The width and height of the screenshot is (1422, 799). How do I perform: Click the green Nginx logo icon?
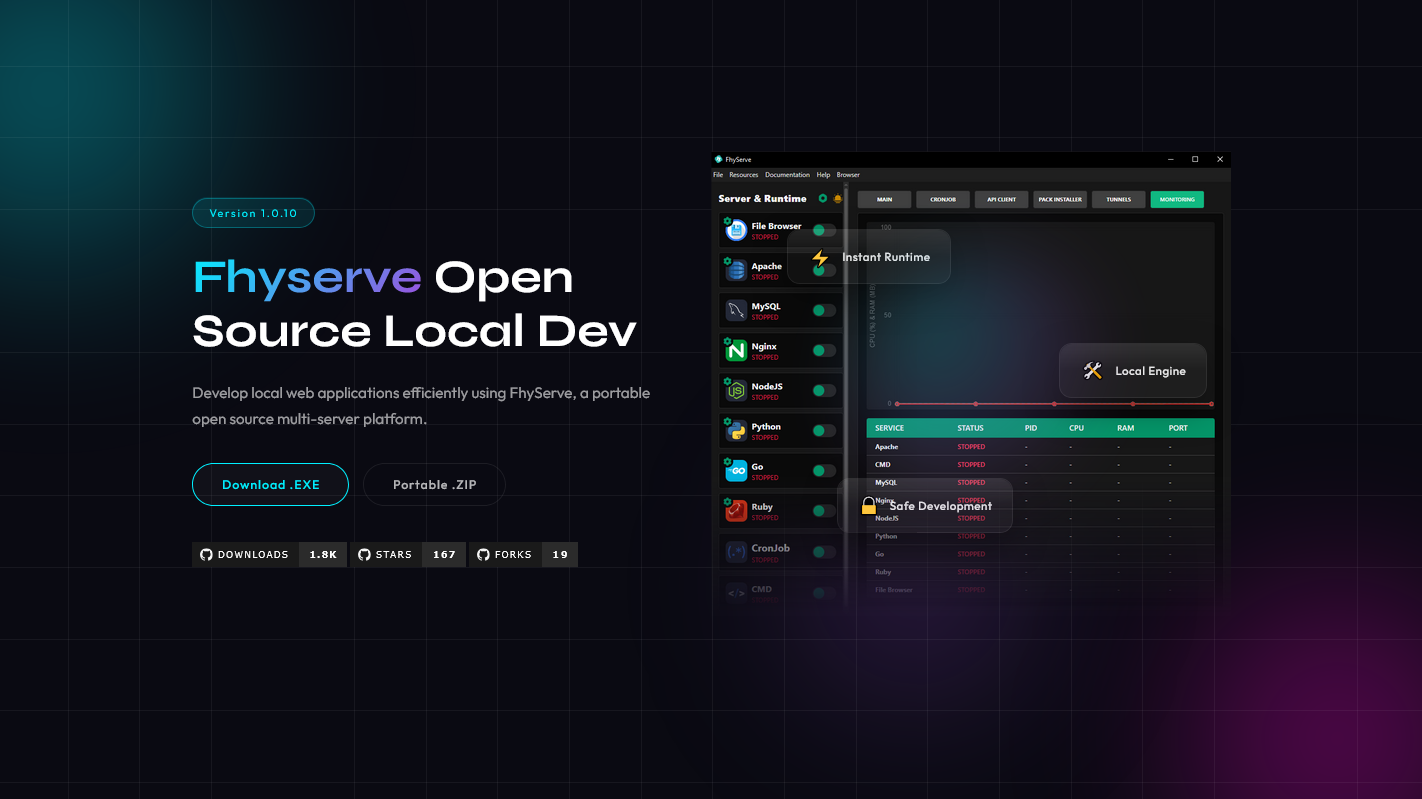[x=736, y=350]
